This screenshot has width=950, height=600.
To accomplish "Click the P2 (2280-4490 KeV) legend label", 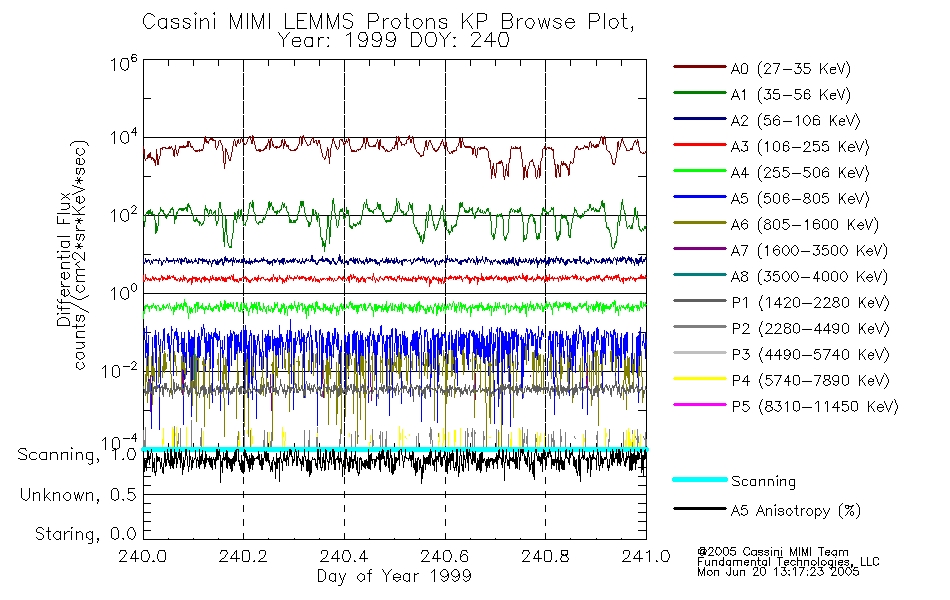I will coord(810,328).
